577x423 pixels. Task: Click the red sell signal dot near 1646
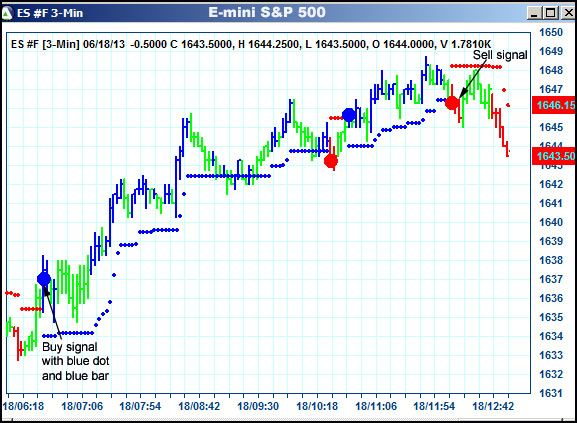(x=452, y=103)
